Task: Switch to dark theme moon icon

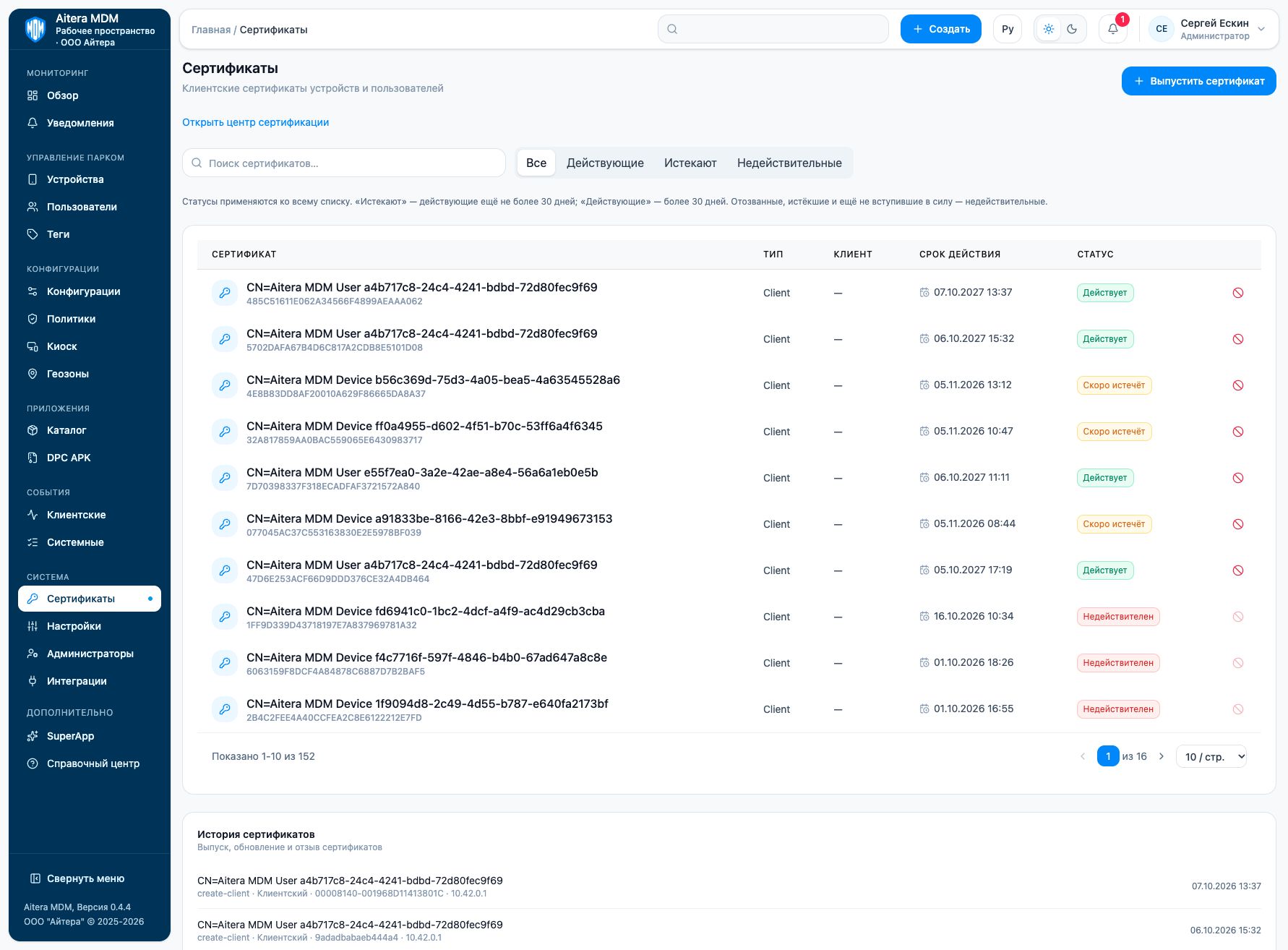Action: tap(1072, 29)
